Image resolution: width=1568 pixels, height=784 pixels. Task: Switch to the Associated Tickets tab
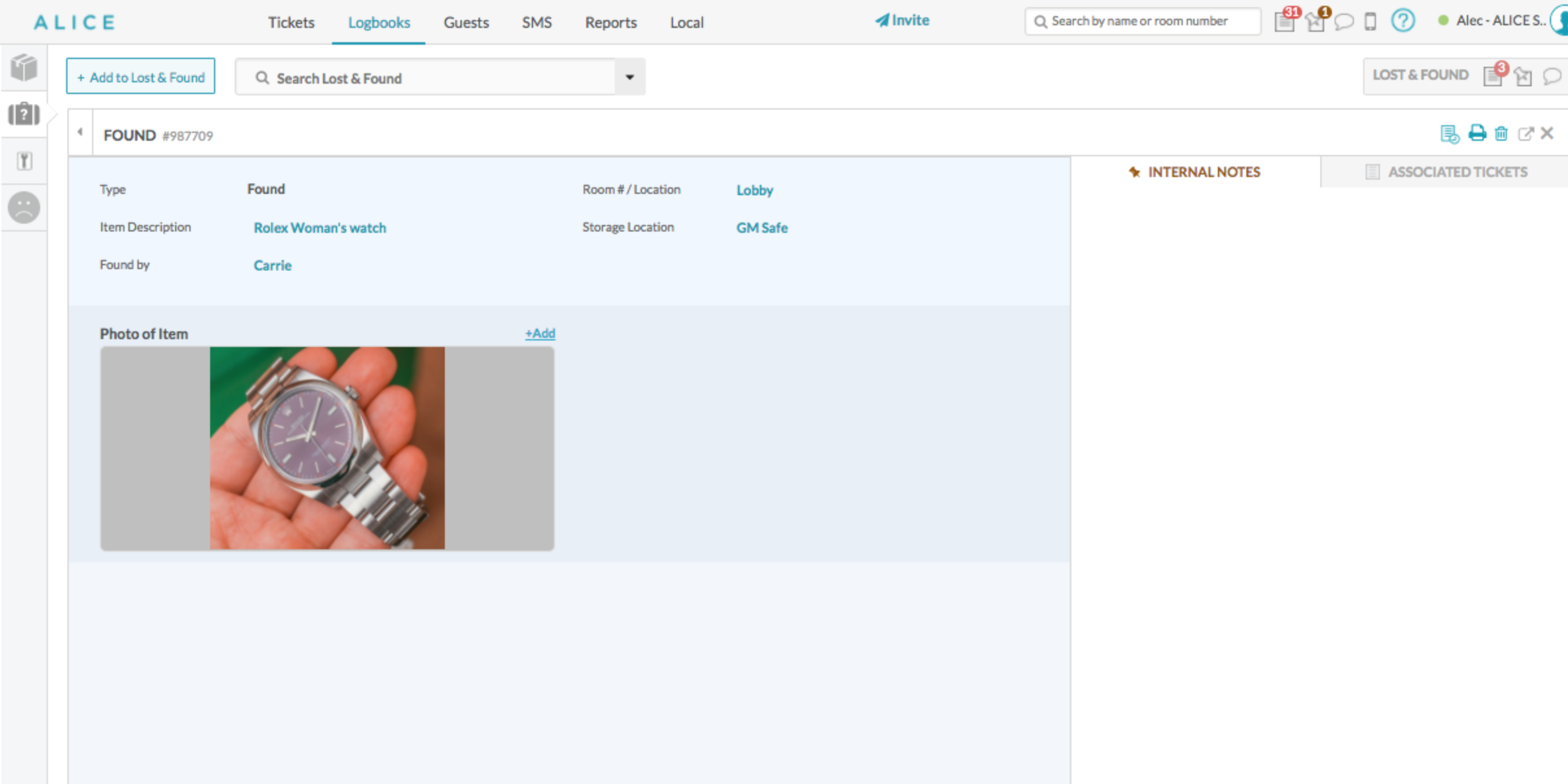pos(1457,172)
